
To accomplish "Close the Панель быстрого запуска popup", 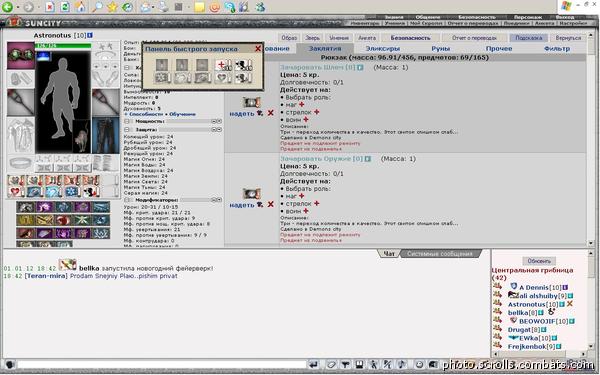I will click(258, 49).
